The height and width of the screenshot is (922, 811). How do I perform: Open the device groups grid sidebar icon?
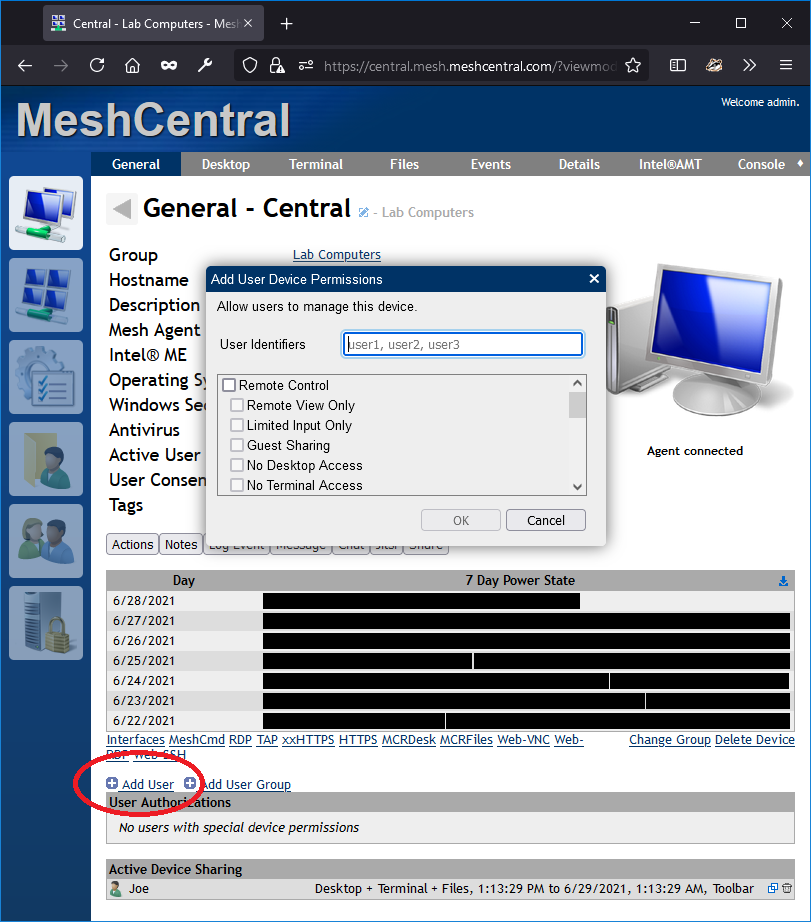click(x=46, y=295)
